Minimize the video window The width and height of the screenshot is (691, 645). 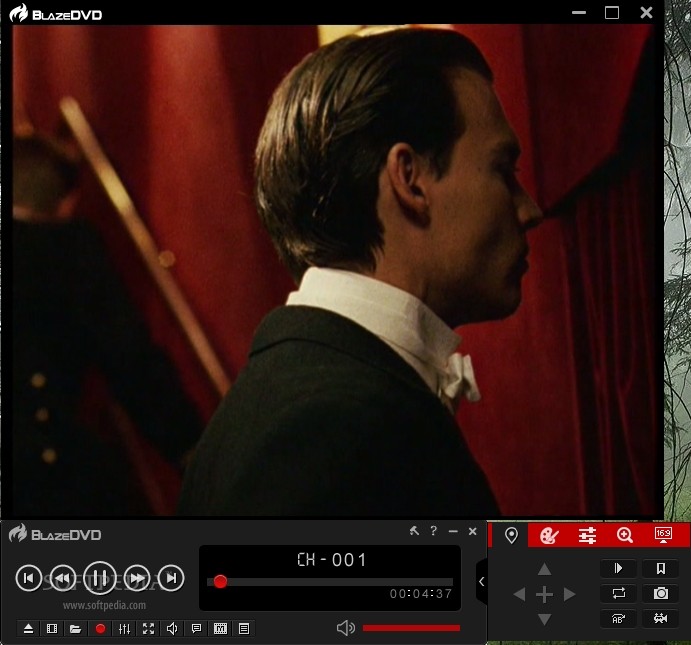[x=579, y=13]
